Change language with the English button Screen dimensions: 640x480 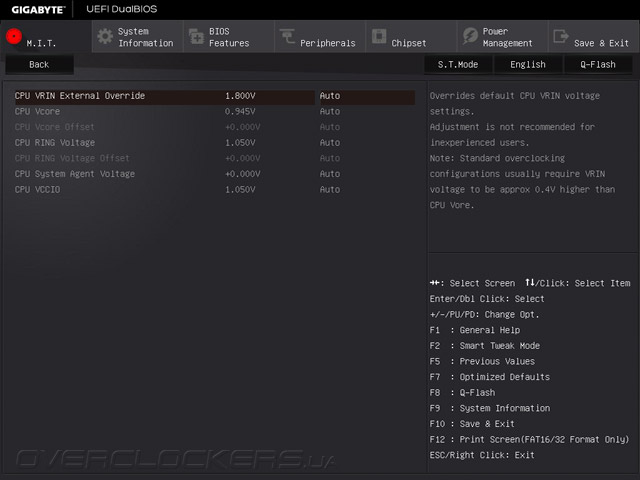(528, 64)
